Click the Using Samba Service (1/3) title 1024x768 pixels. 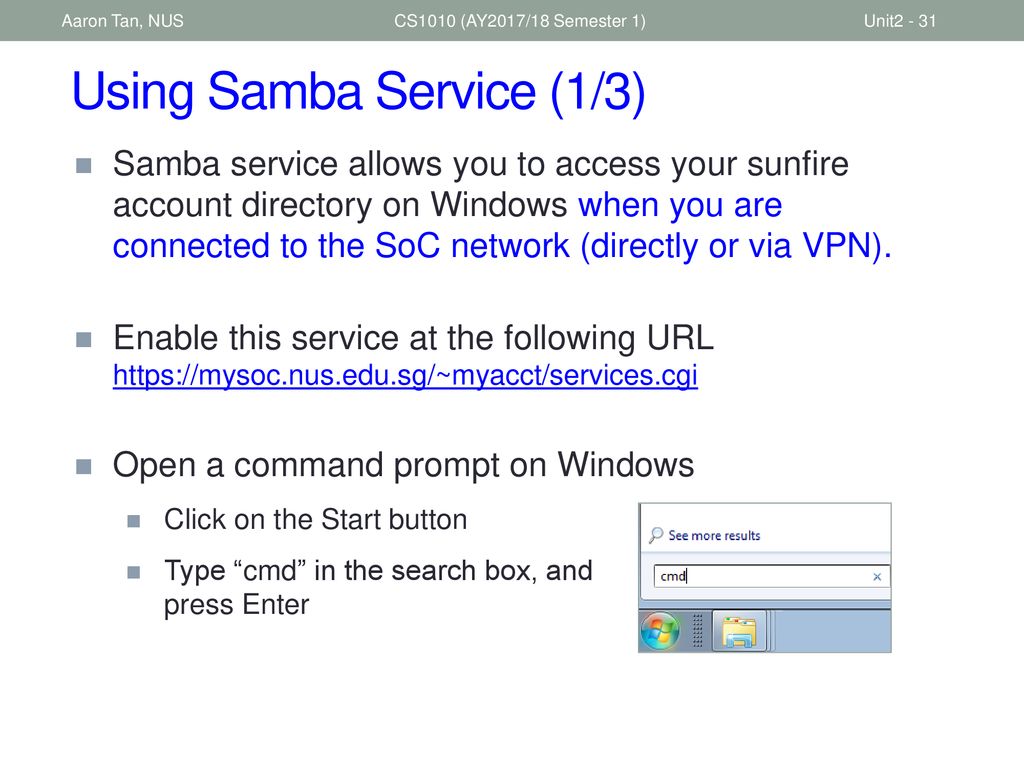[x=359, y=91]
